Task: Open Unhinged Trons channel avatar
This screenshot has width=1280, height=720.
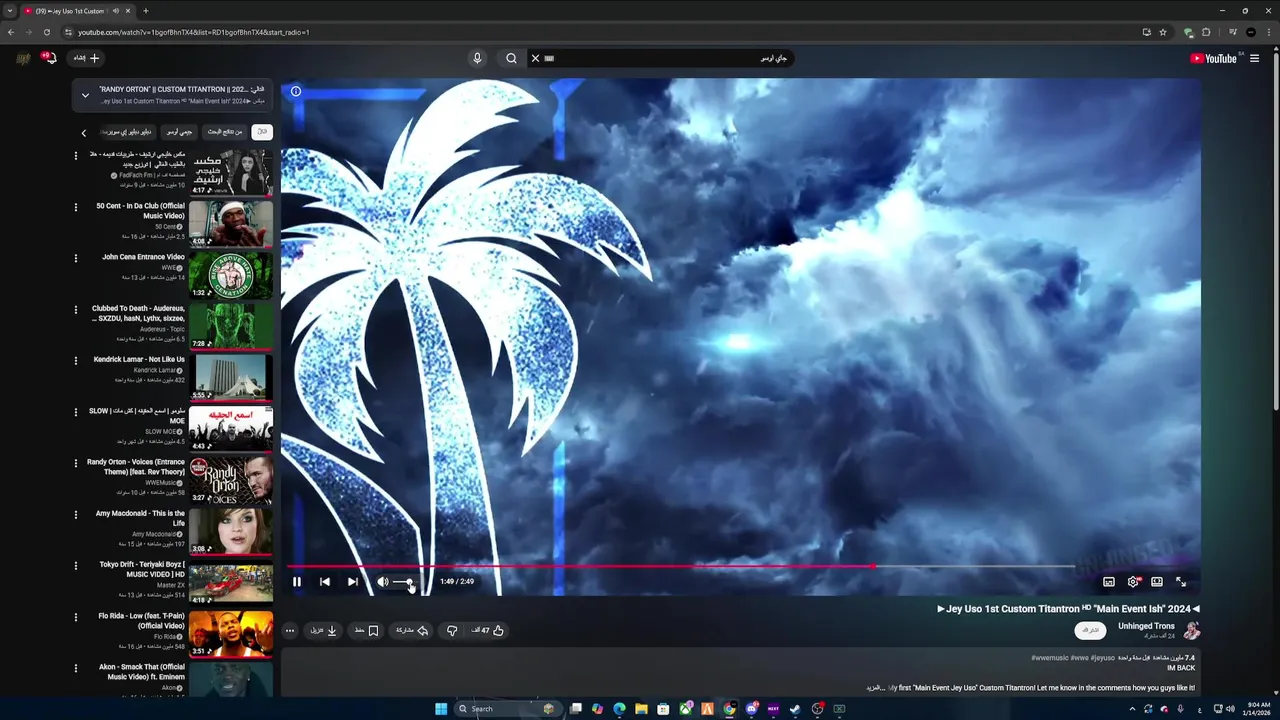Action: (1191, 630)
